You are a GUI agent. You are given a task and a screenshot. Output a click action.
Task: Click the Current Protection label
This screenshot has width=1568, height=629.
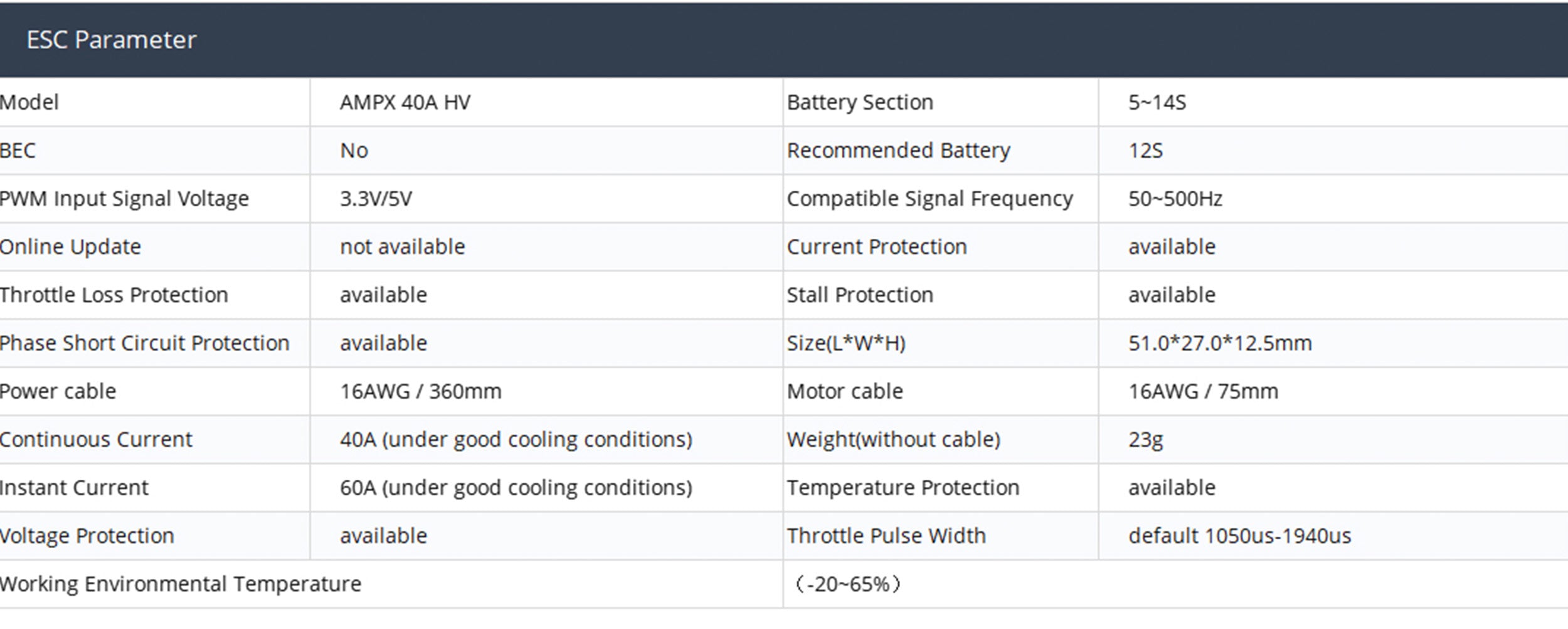(877, 247)
